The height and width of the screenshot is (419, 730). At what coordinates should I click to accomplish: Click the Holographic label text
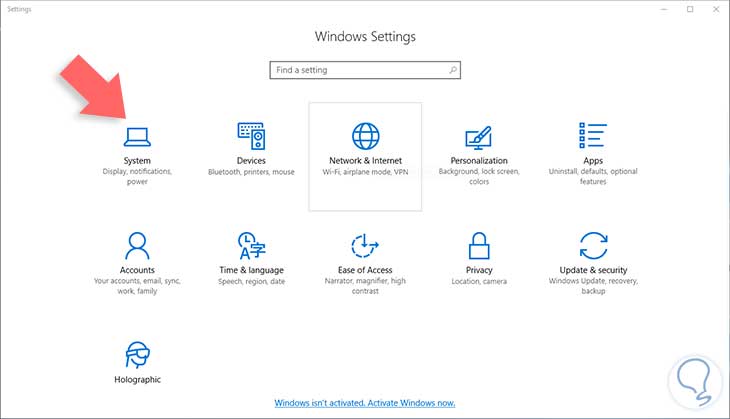pos(137,380)
